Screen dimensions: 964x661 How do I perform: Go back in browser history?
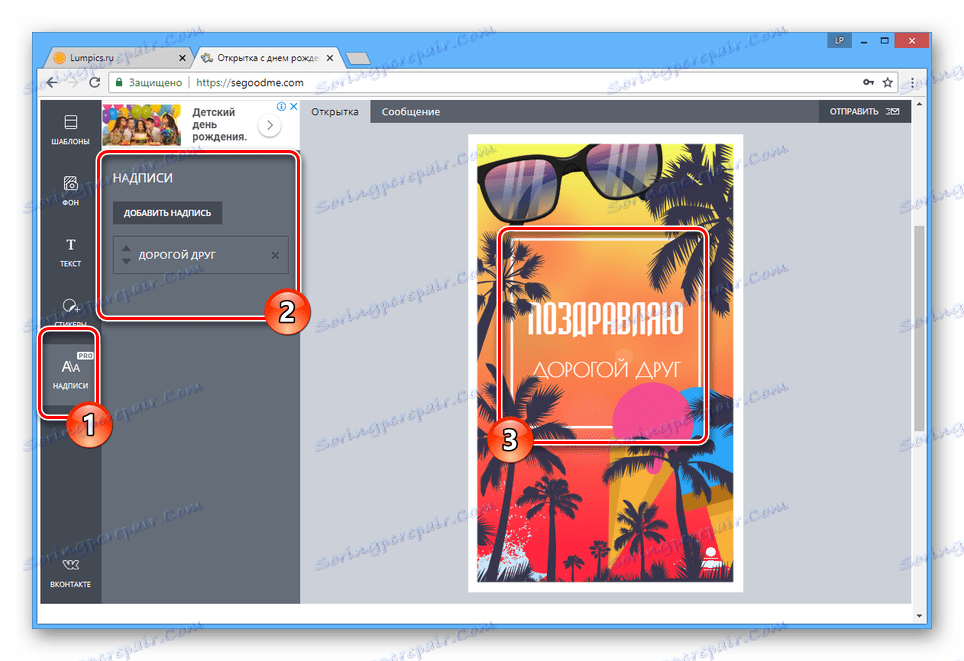pos(53,82)
